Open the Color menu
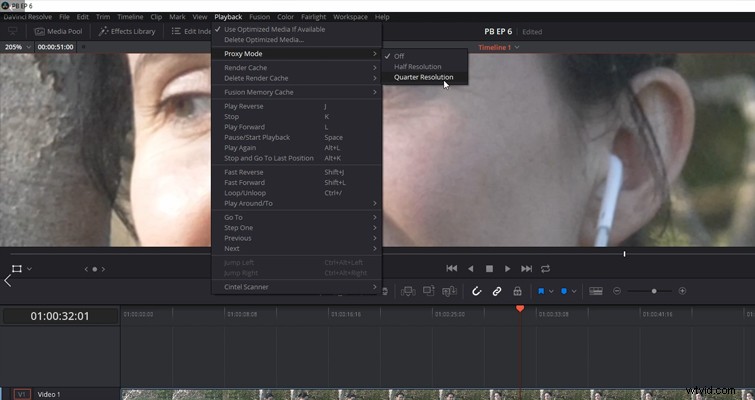The height and width of the screenshot is (400, 755). pos(285,17)
